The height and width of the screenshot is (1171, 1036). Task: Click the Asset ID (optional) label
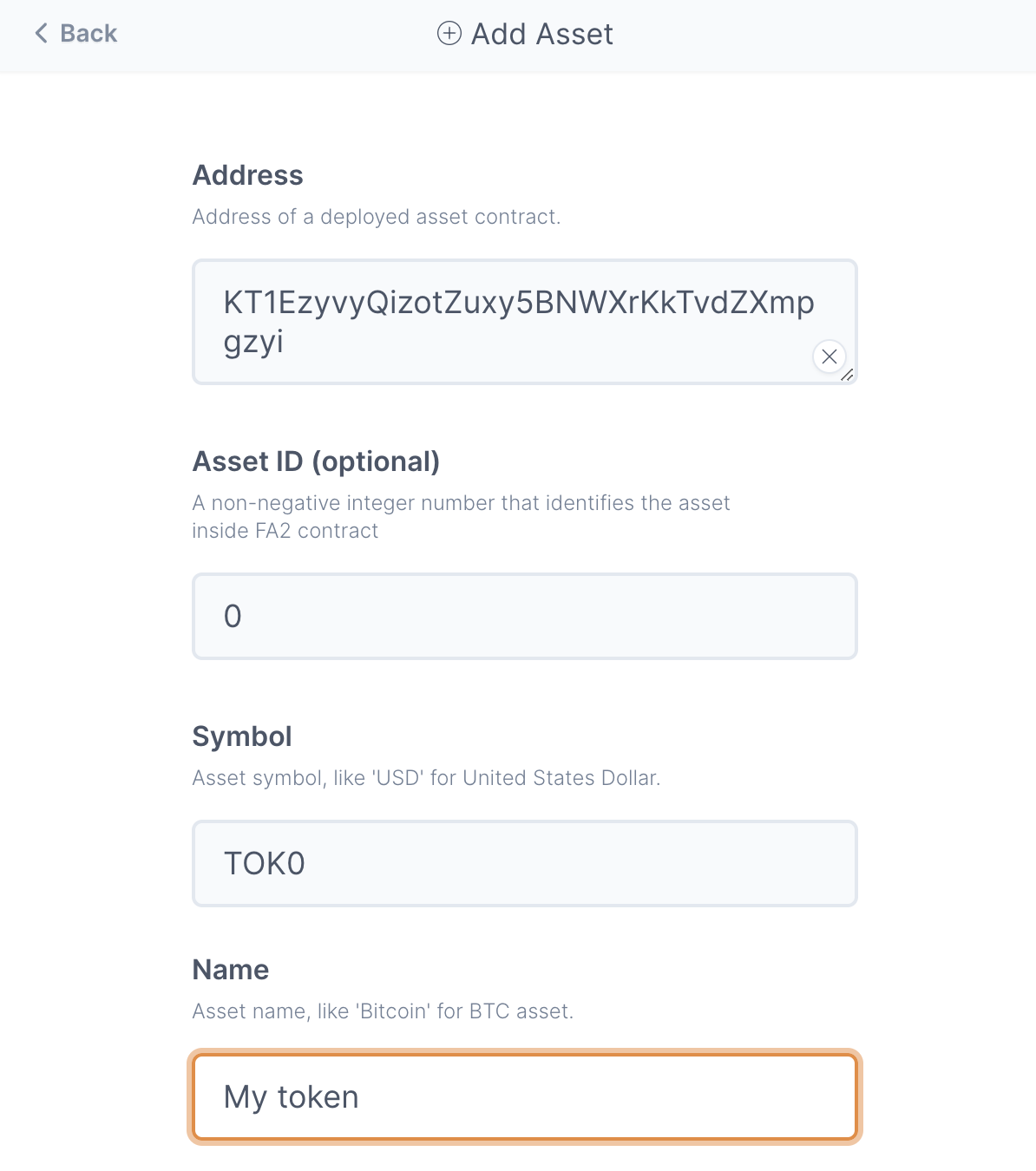[316, 461]
